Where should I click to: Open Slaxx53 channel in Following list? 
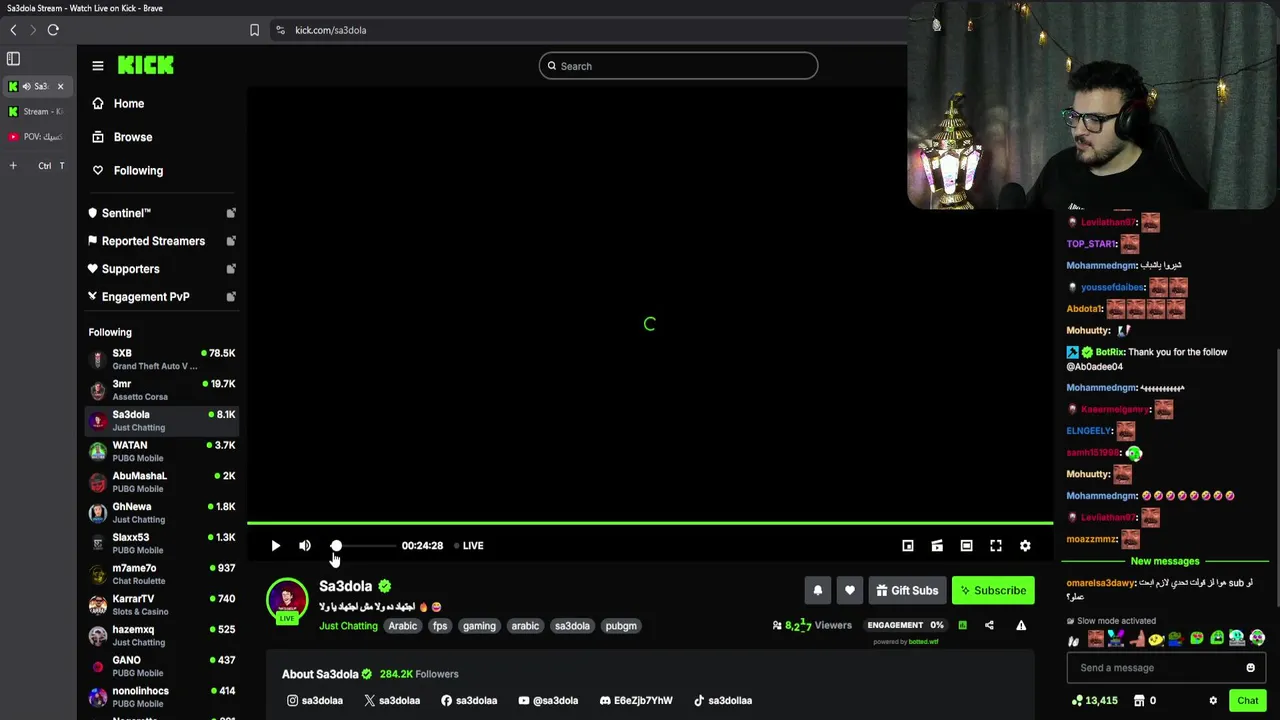[162, 544]
